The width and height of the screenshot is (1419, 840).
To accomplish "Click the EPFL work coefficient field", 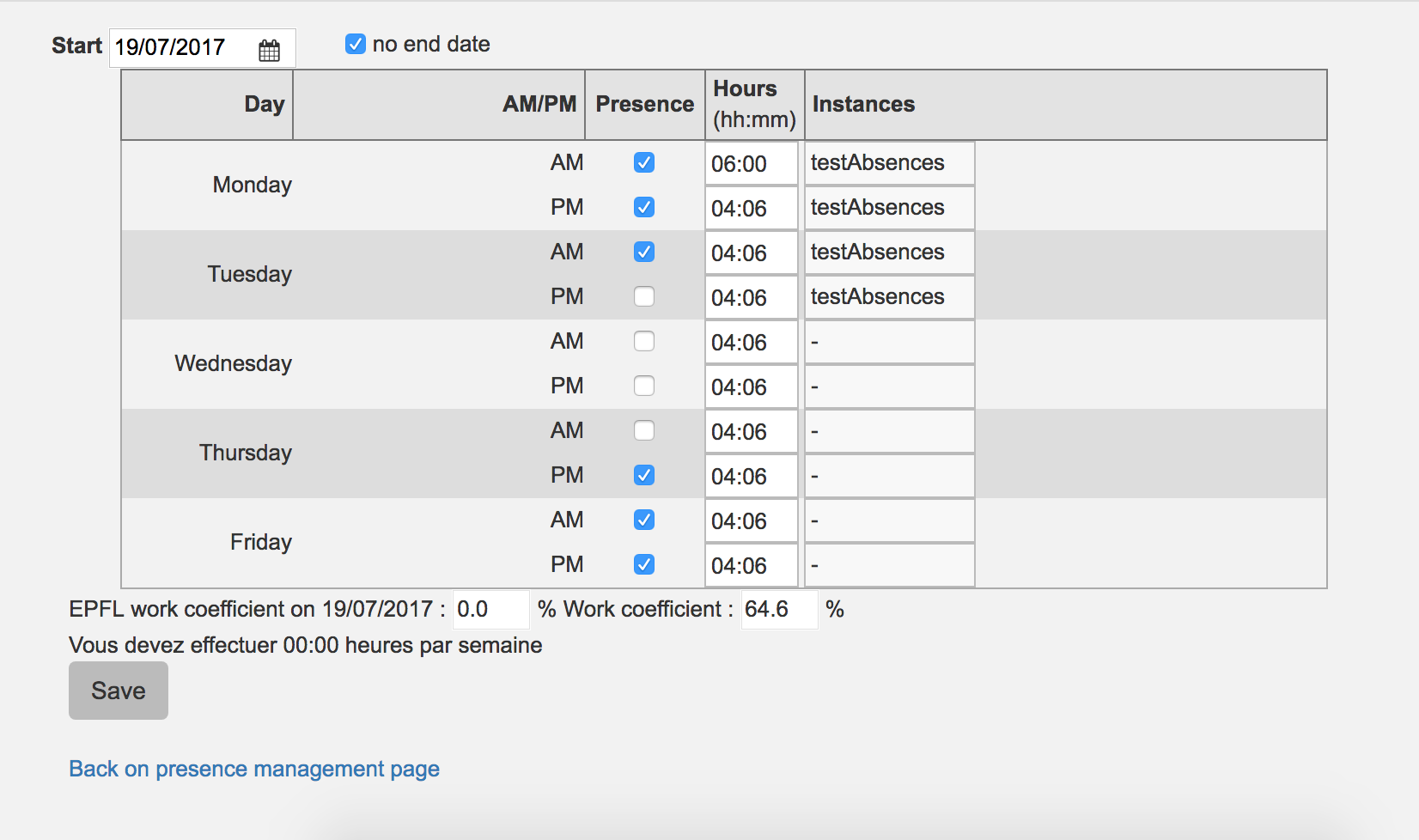I will click(490, 610).
